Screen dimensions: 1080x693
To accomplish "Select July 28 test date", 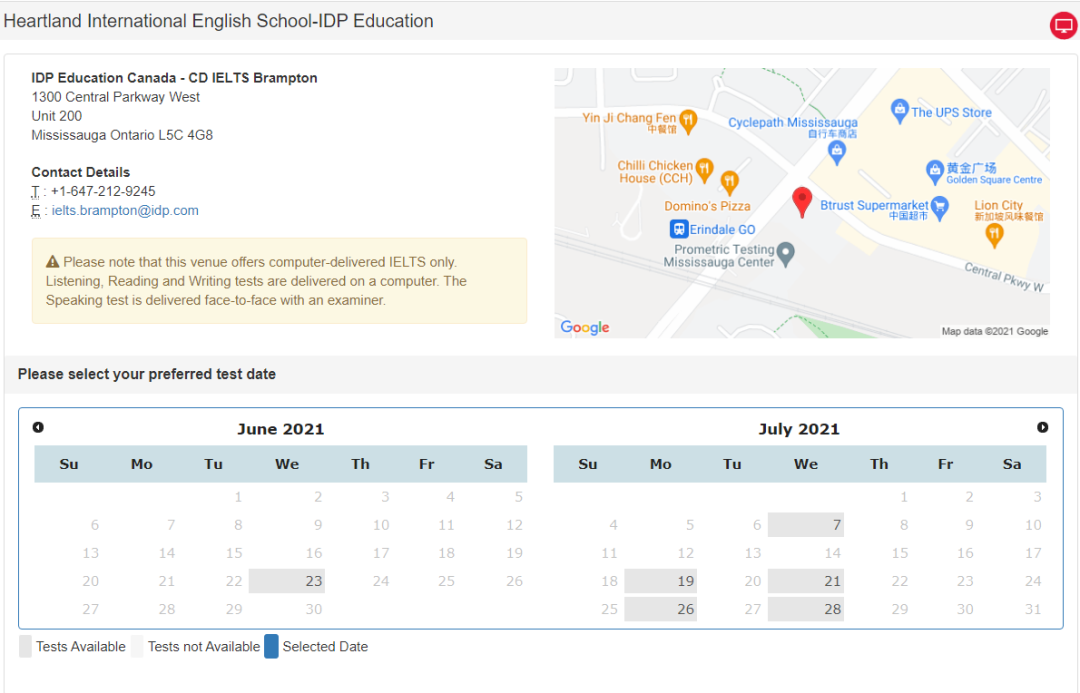I will click(806, 609).
